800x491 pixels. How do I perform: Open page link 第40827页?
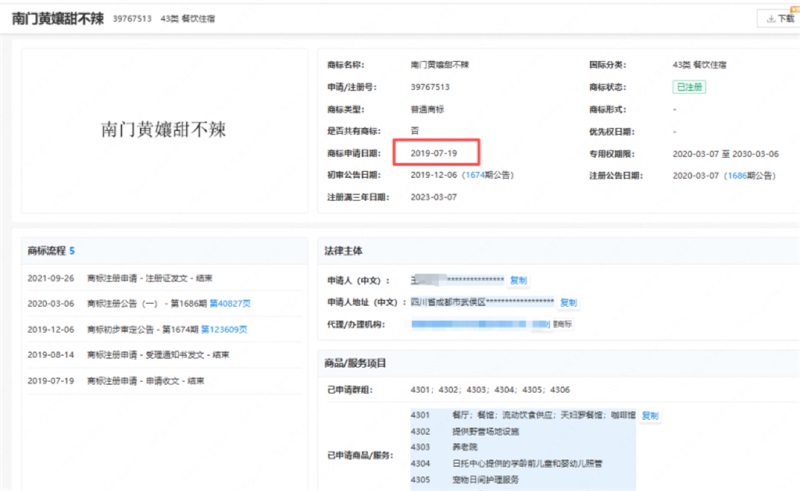click(230, 303)
